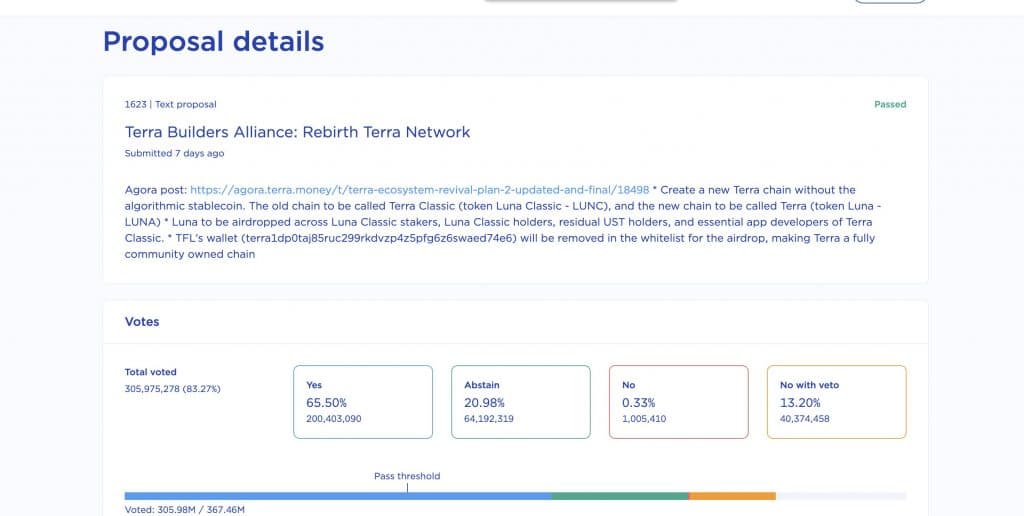Image resolution: width=1024 pixels, height=516 pixels.
Task: Click the Passed status label
Action: coord(890,104)
